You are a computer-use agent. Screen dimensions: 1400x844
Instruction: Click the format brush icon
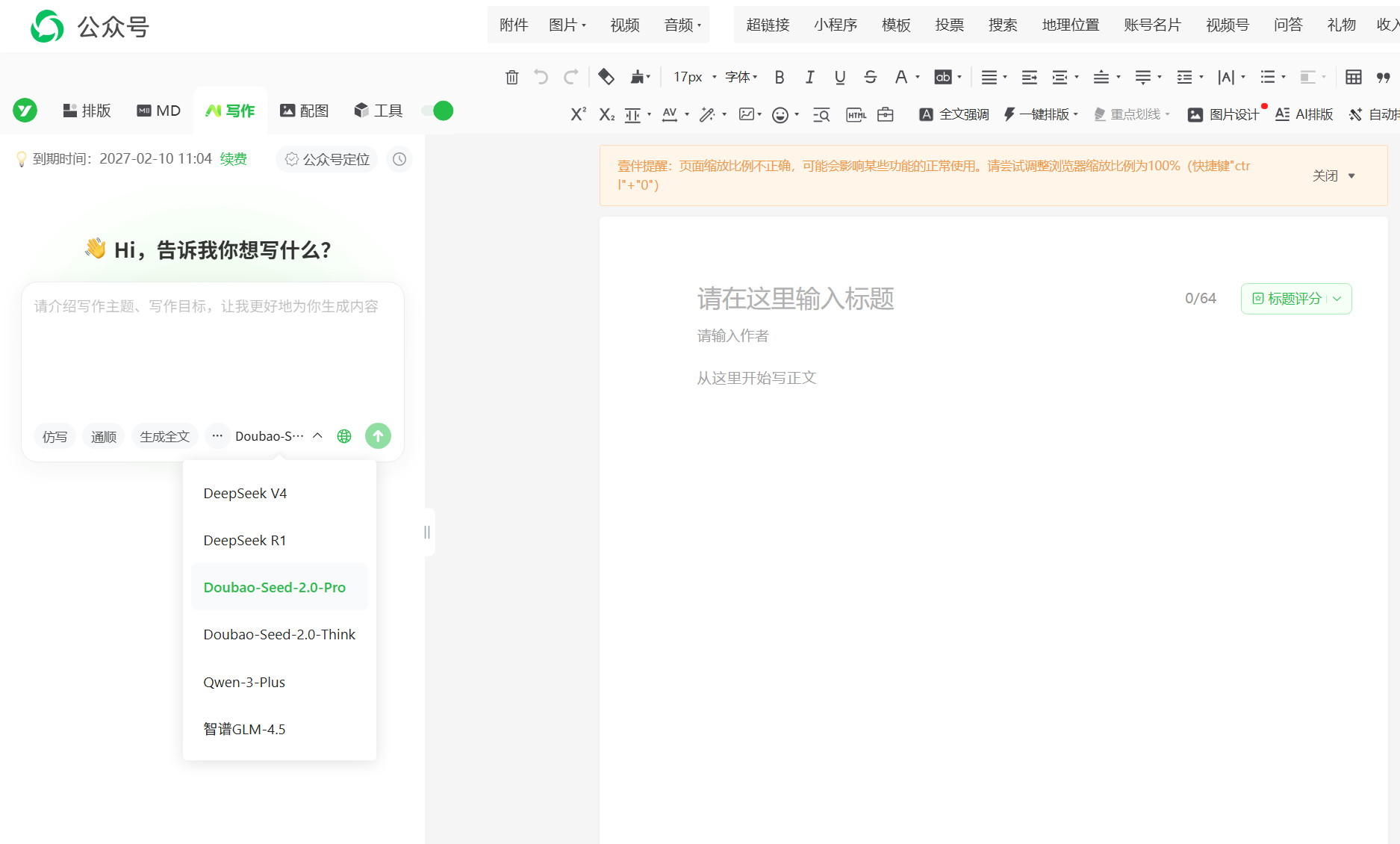point(638,77)
